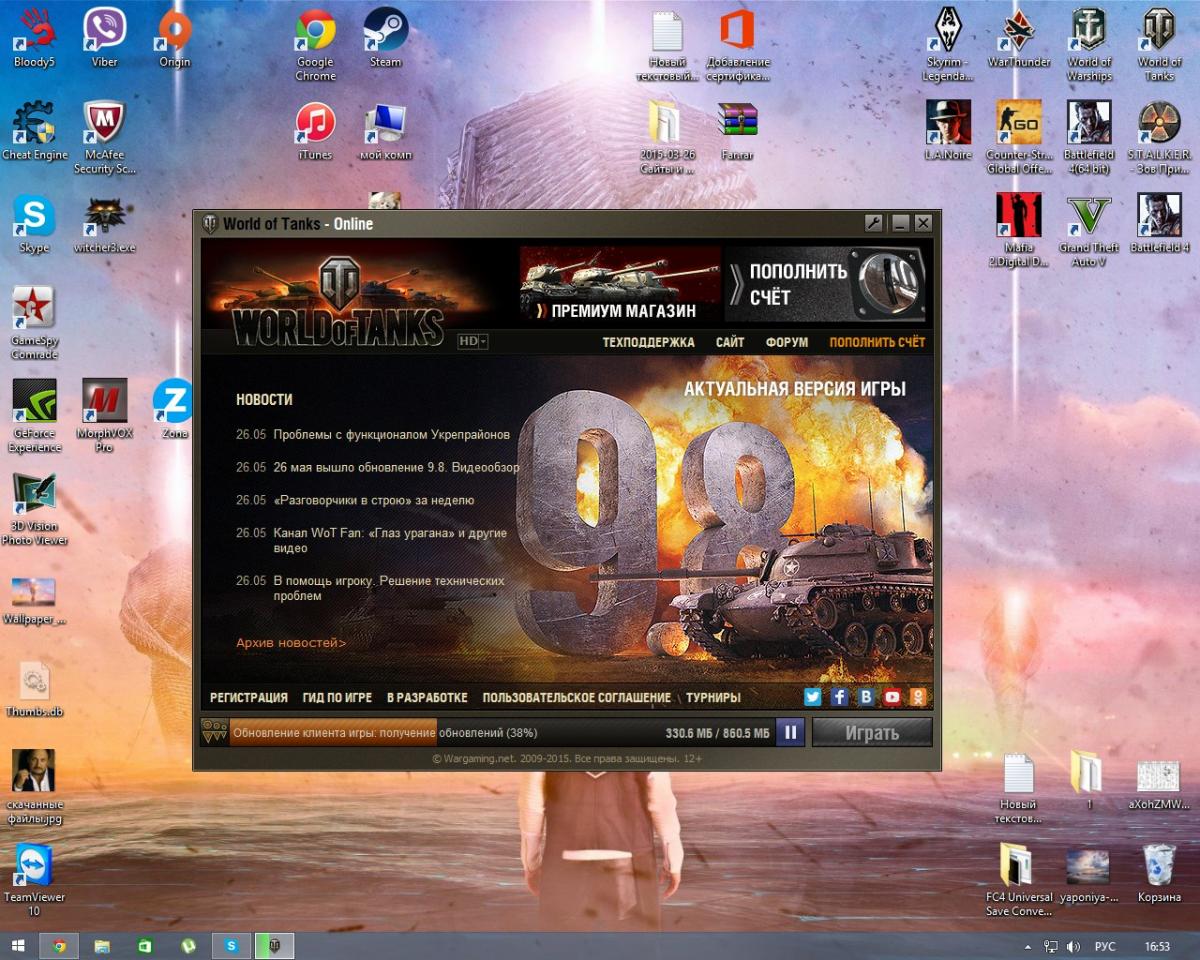Open the Twitter social icon
Viewport: 1200px width, 960px height.
coord(813,697)
